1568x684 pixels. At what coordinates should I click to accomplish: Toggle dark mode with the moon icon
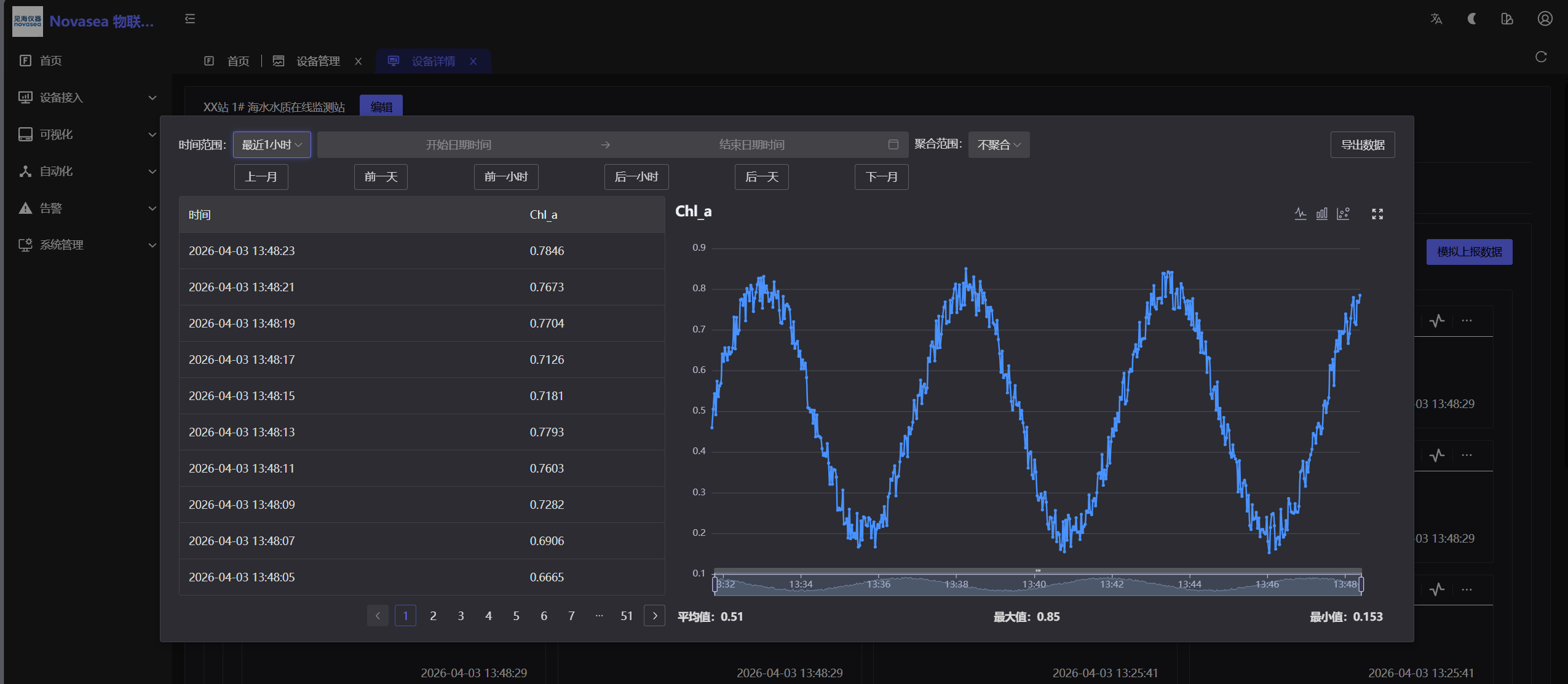click(1471, 19)
